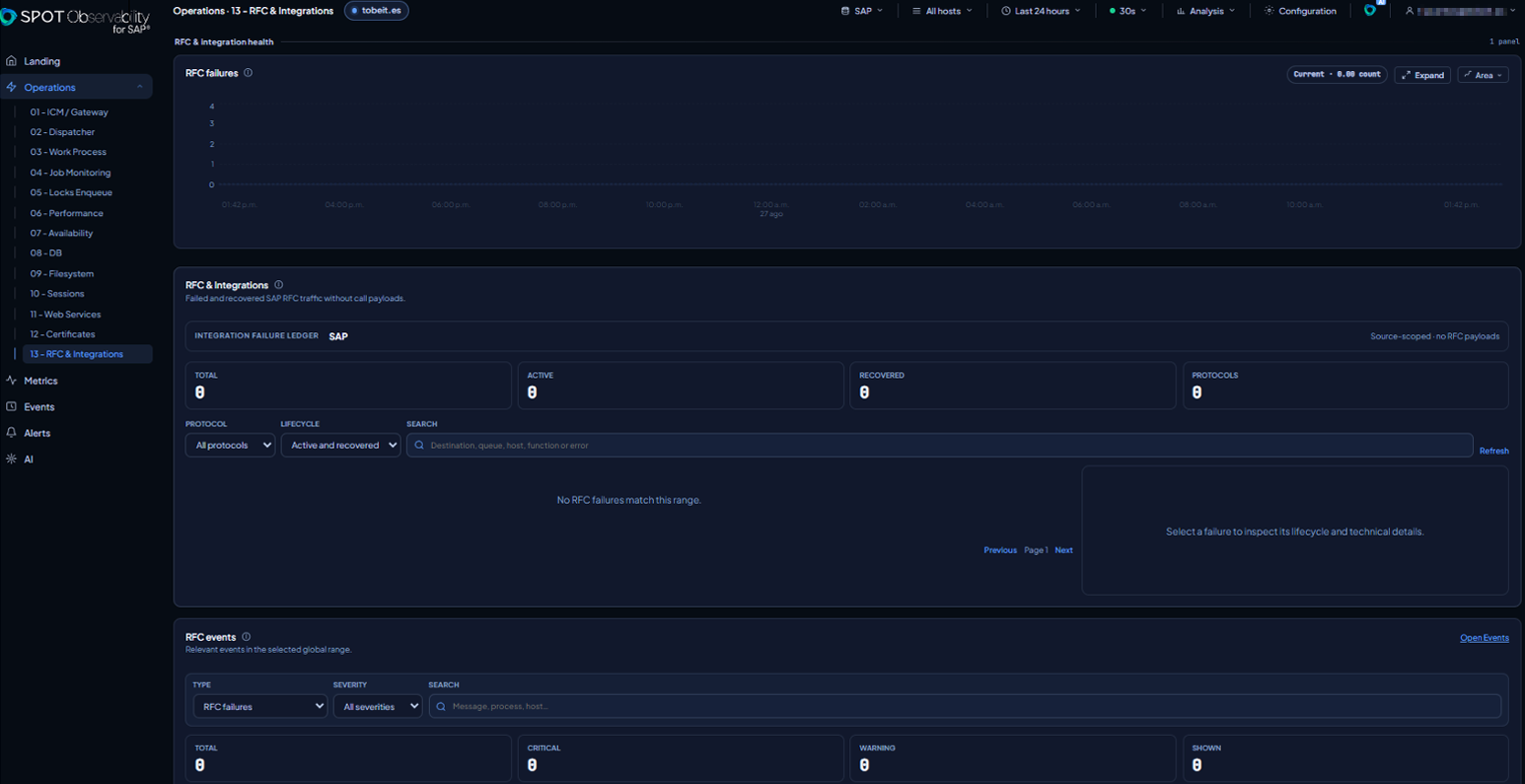Open the 30s refresh interval dropdown

point(1127,11)
